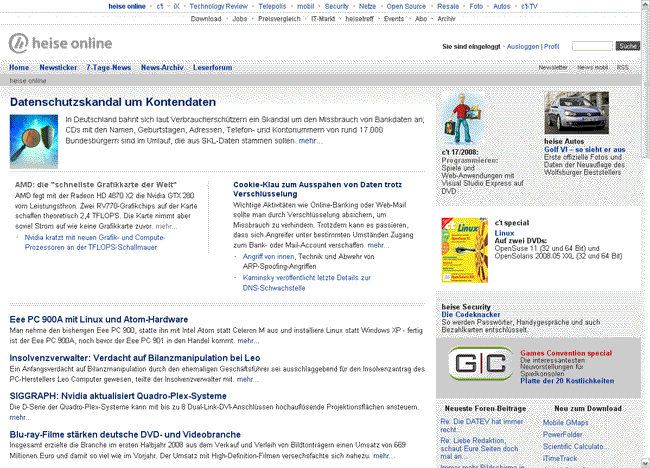Open the c't special Linux magazine cover

pos(465,250)
